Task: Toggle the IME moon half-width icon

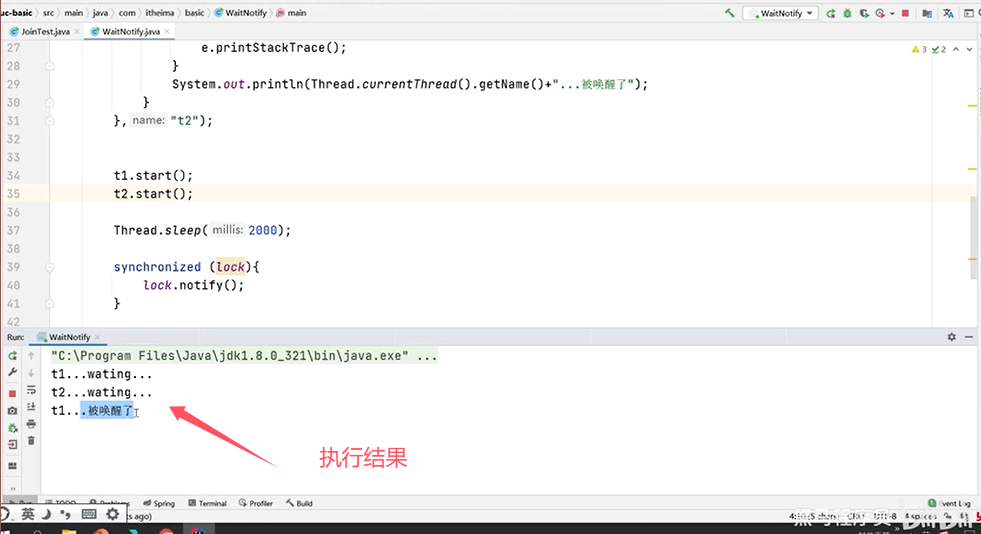Action: point(46,514)
